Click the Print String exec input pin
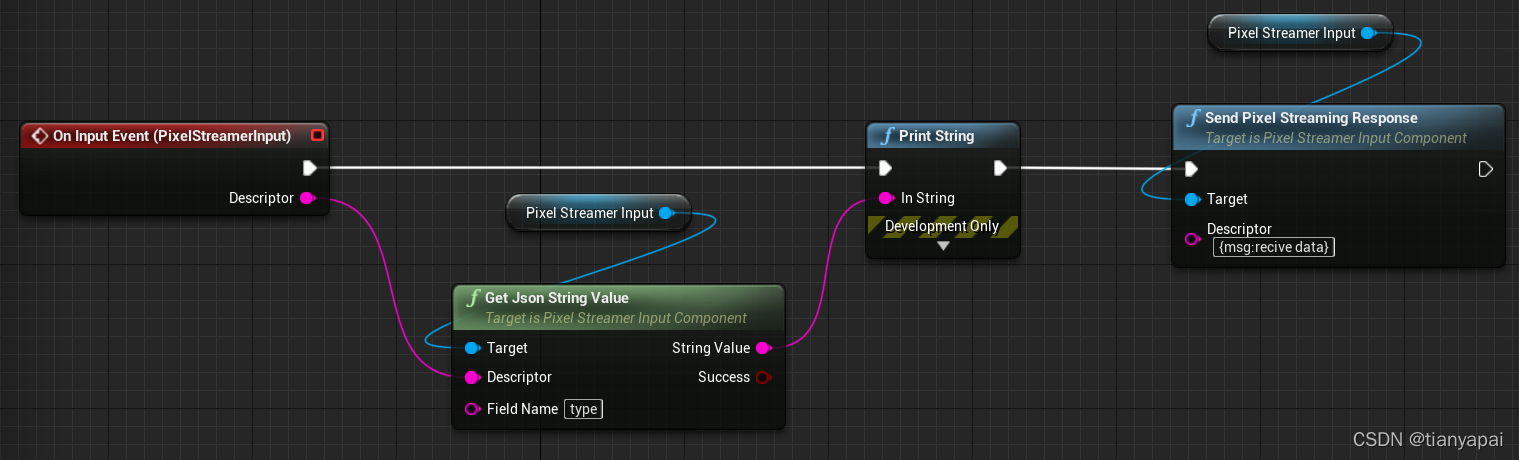This screenshot has height=460, width=1519. (x=885, y=167)
